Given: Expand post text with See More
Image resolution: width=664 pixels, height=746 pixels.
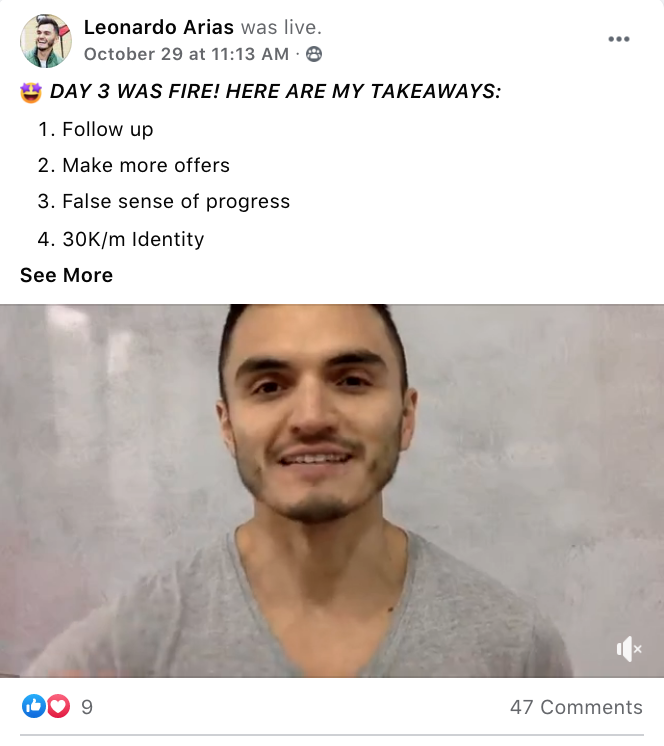Looking at the screenshot, I should click(x=67, y=275).
